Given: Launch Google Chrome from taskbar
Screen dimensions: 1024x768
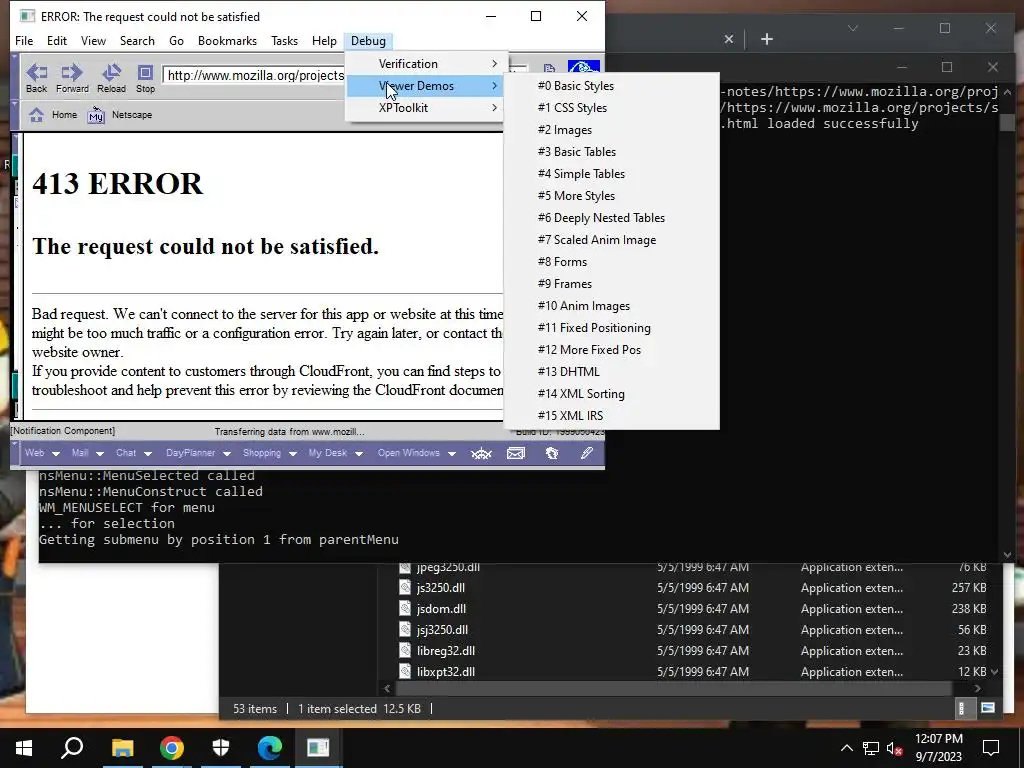Looking at the screenshot, I should tap(172, 748).
